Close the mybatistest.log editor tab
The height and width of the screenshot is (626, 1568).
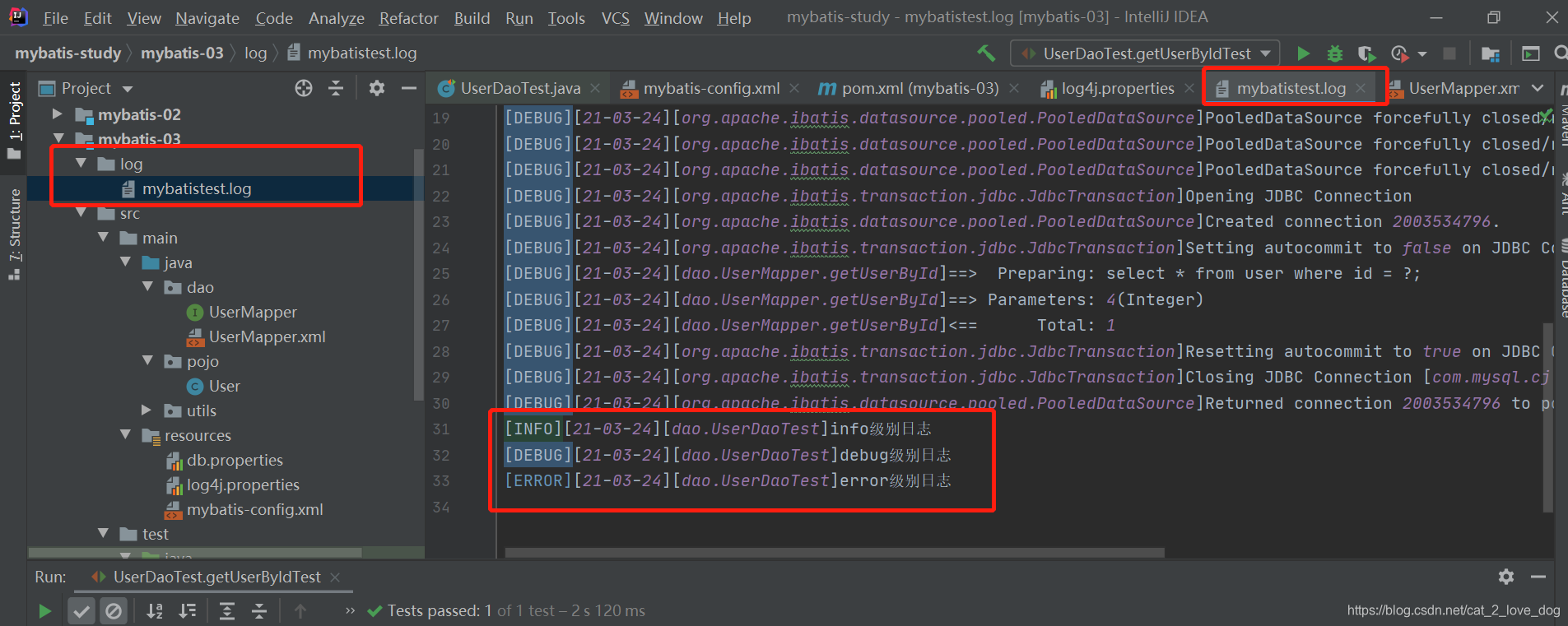click(x=1361, y=88)
